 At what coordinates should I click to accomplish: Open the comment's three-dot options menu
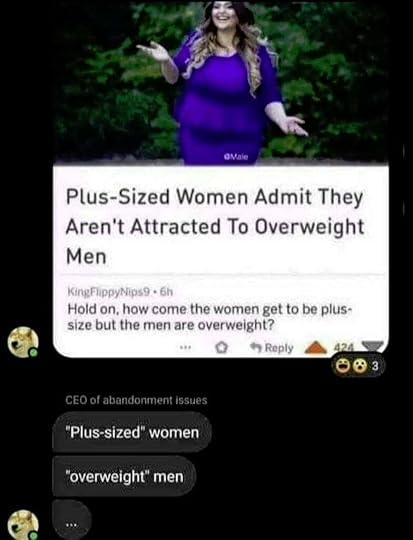[x=185, y=348]
